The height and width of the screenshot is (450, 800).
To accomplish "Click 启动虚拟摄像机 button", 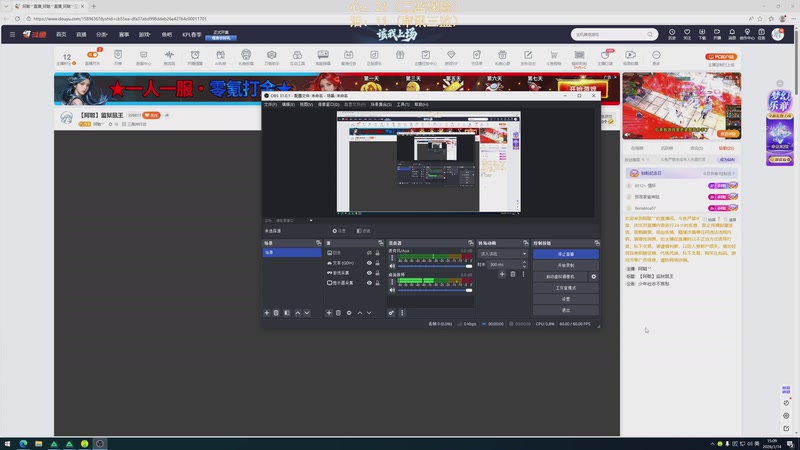I will click(x=560, y=277).
